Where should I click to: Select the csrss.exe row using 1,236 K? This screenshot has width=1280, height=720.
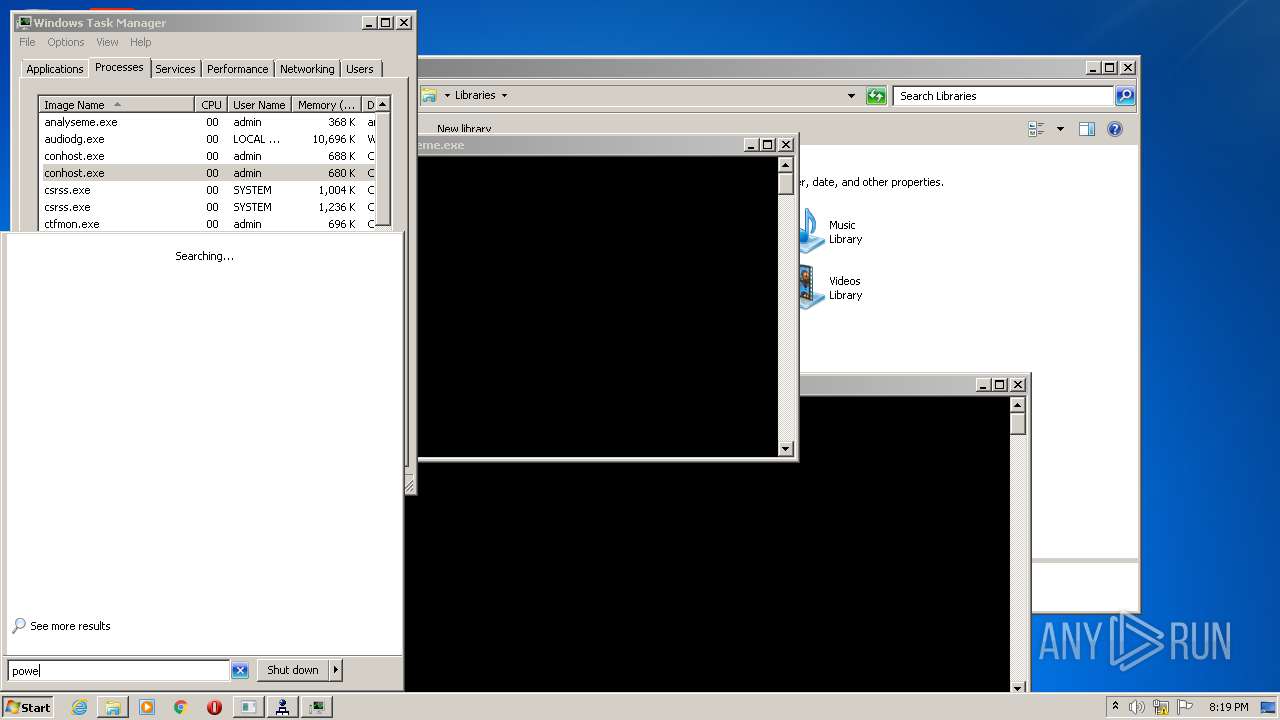coord(207,207)
